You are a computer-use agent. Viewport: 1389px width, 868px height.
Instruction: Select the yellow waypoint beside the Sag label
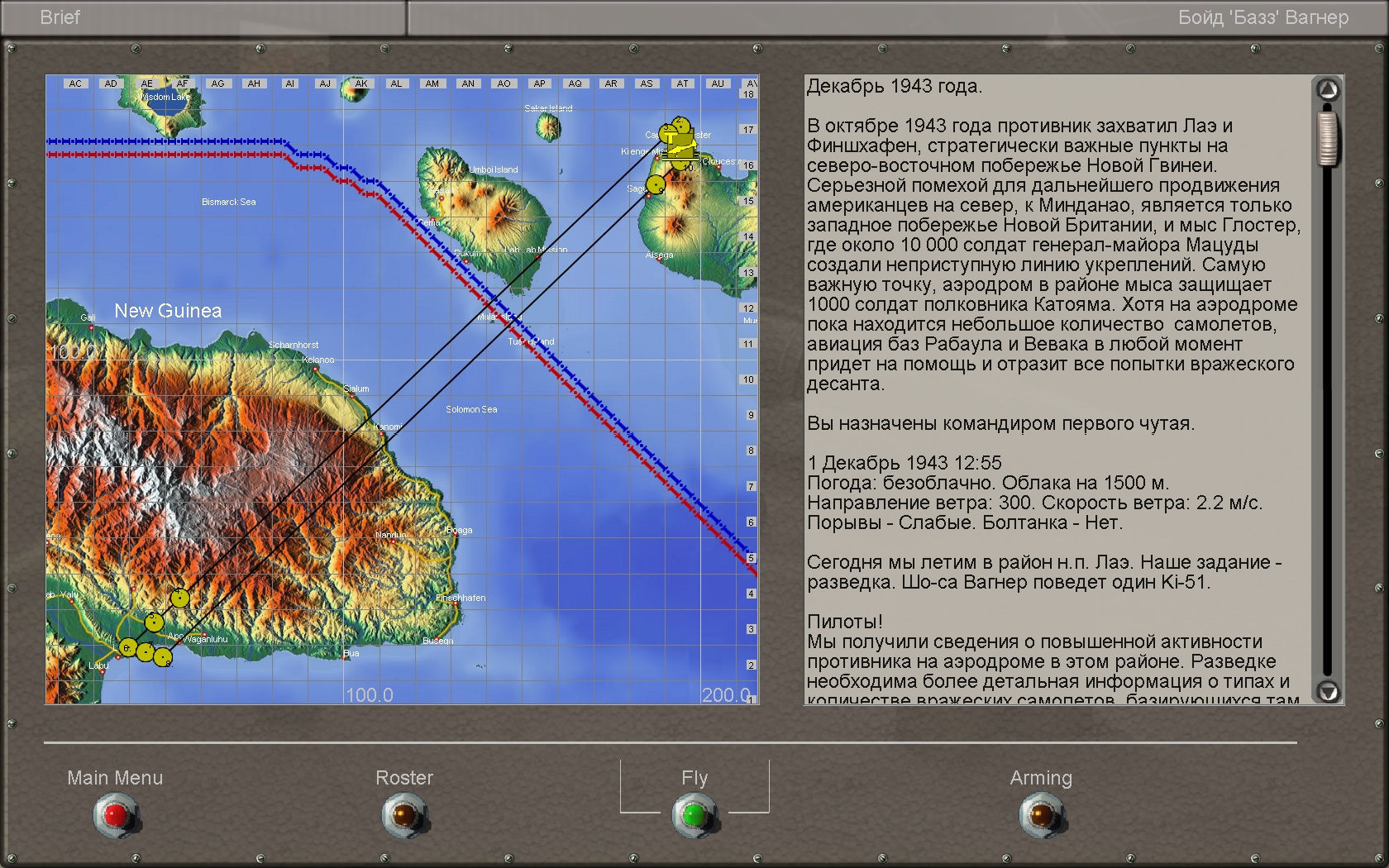(x=655, y=184)
